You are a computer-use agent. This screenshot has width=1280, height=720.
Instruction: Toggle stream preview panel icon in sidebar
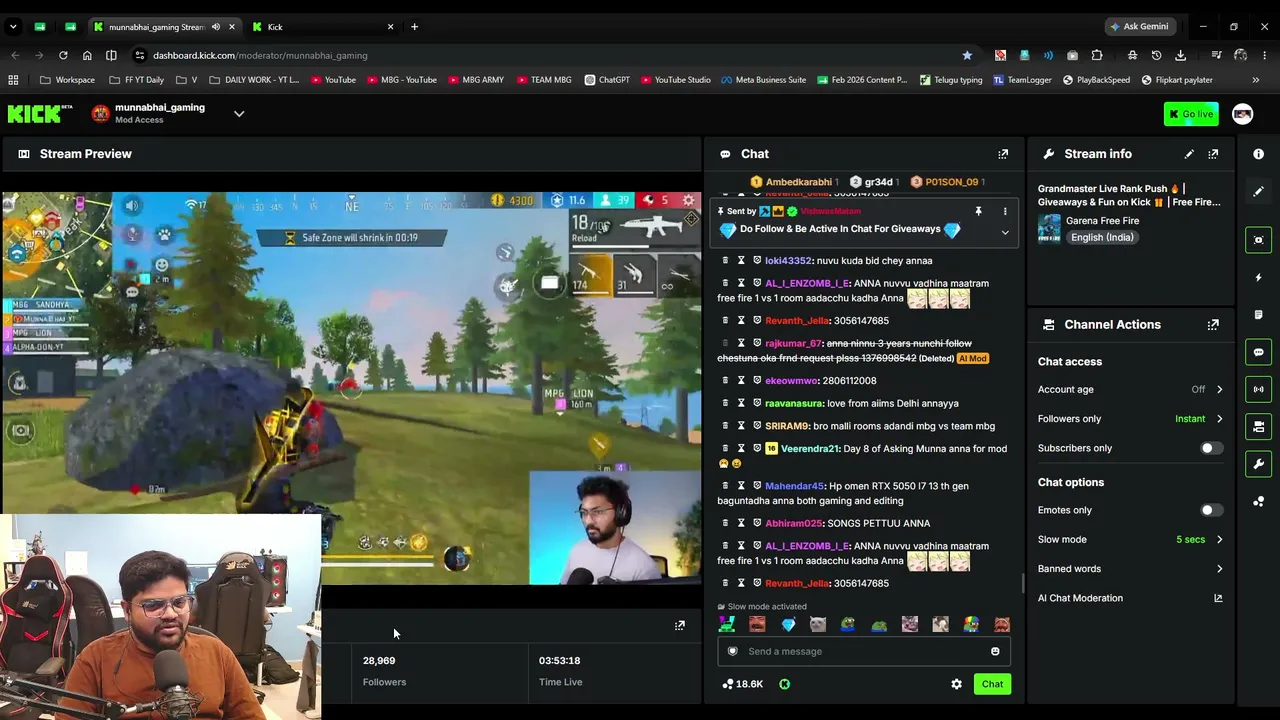pyautogui.click(x=1258, y=240)
